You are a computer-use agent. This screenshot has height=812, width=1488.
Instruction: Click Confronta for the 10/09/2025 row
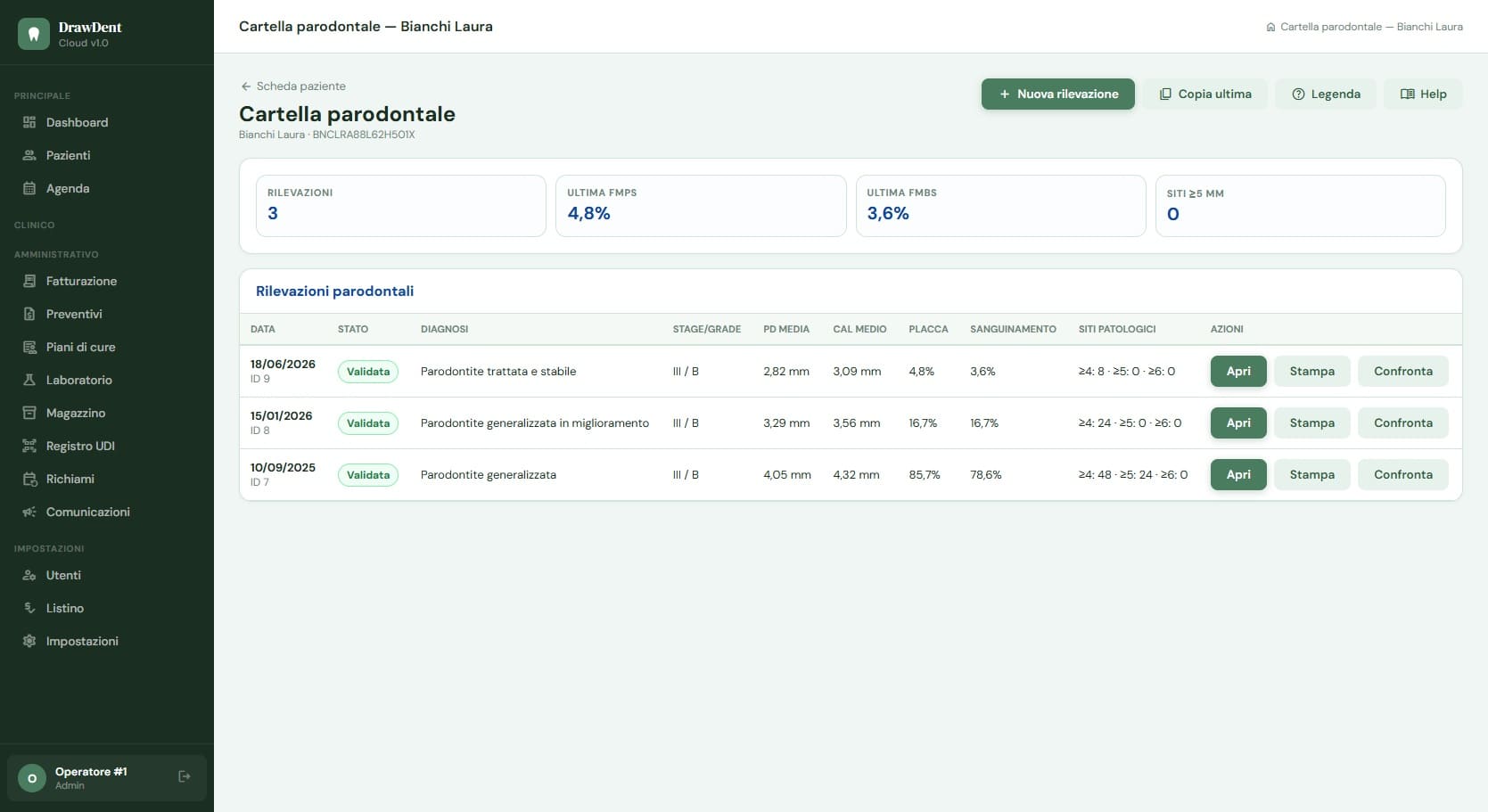[1402, 474]
